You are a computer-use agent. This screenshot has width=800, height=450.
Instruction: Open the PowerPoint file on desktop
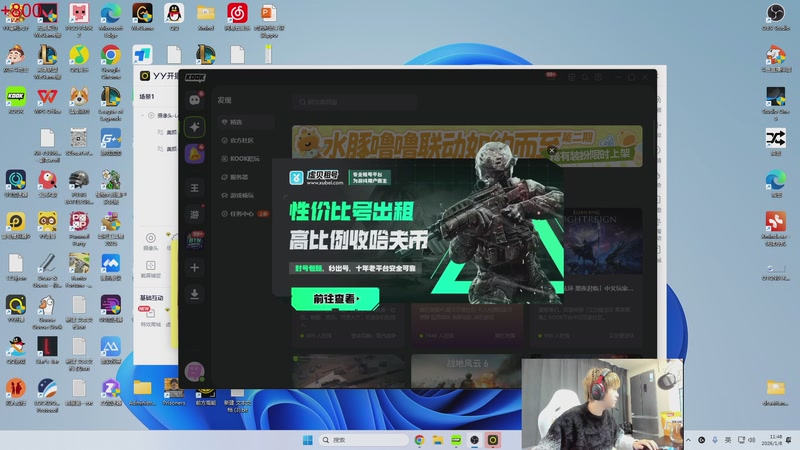pos(269,19)
